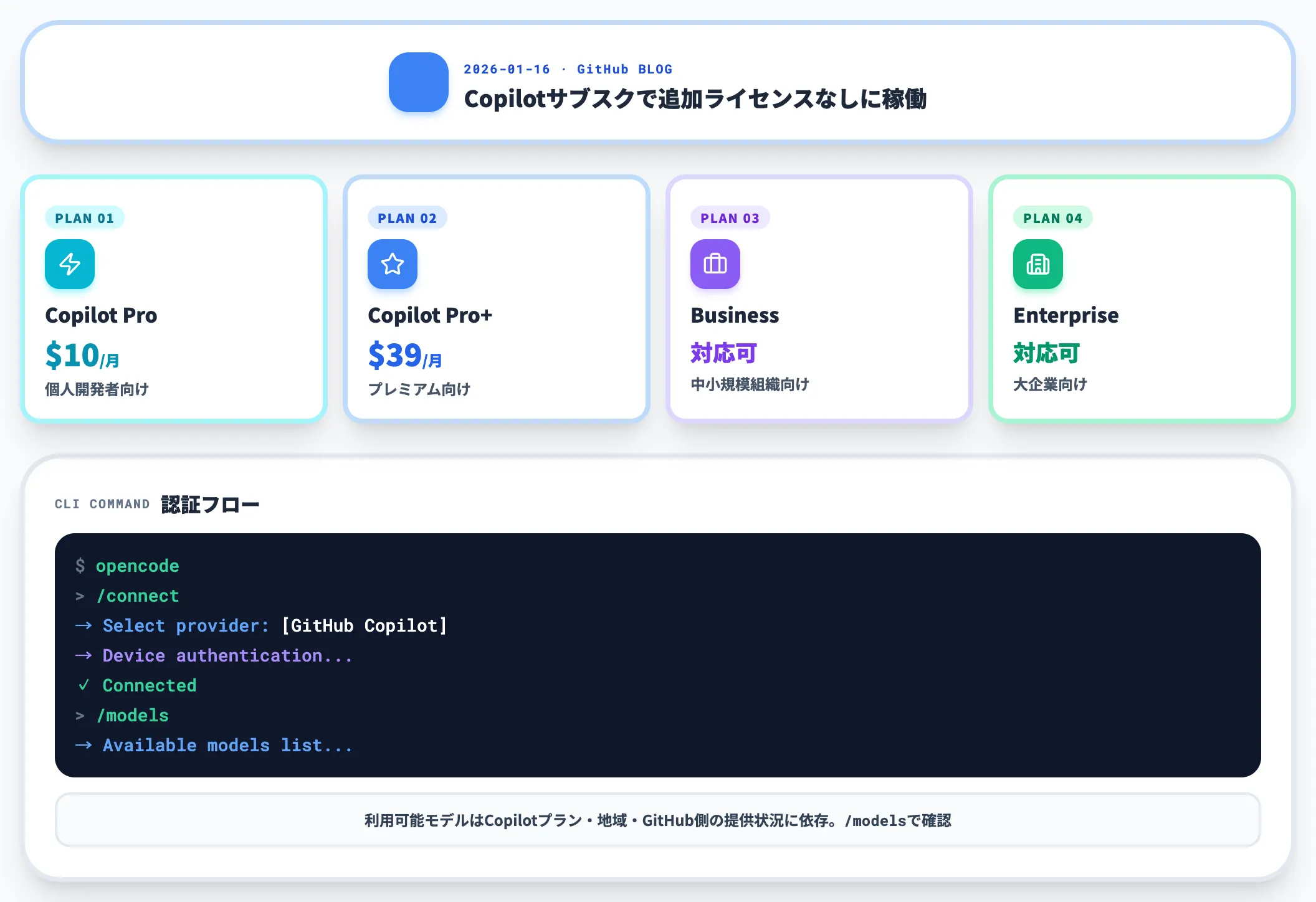
Task: Click the lightning bolt icon for Copilot Pro
Action: pyautogui.click(x=70, y=264)
